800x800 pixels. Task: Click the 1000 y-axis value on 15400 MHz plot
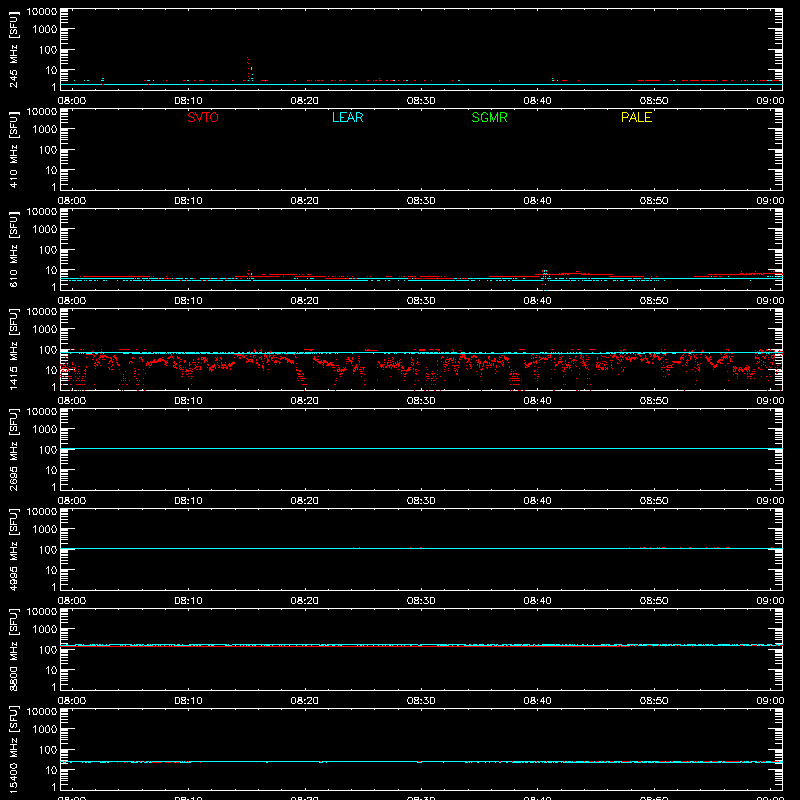pos(45,730)
